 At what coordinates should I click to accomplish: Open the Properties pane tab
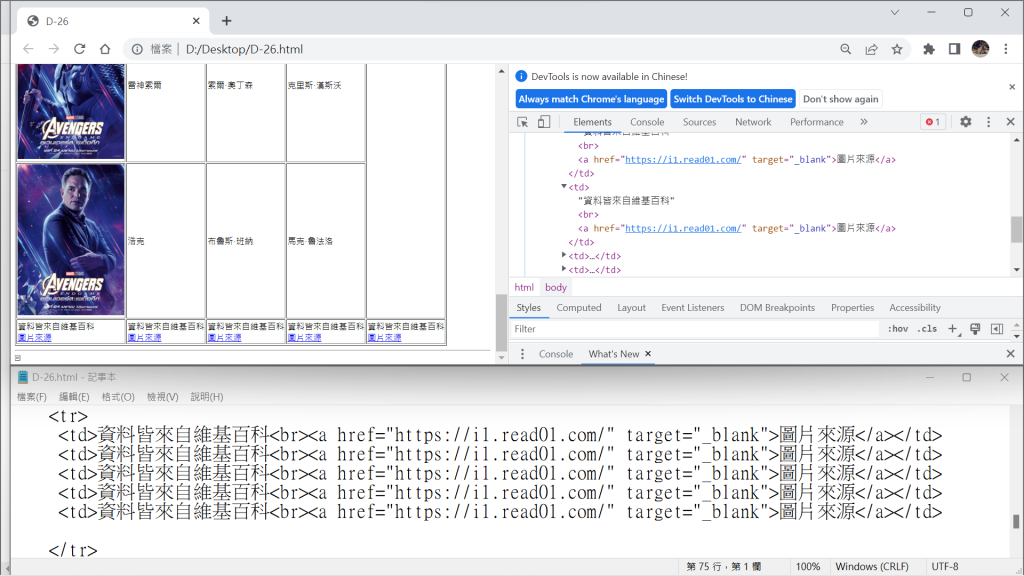click(x=852, y=308)
